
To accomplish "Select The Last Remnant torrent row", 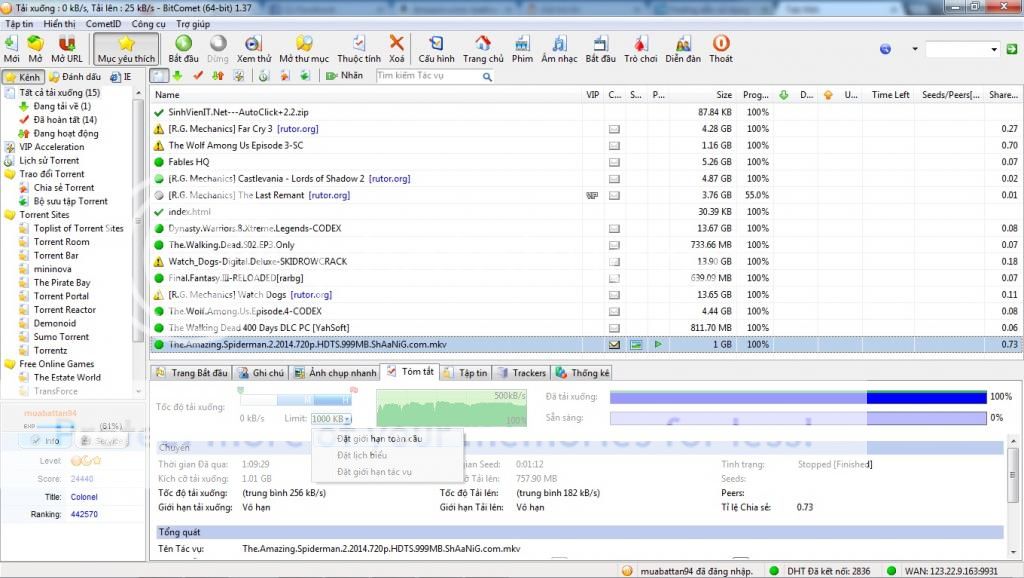I will [x=586, y=195].
